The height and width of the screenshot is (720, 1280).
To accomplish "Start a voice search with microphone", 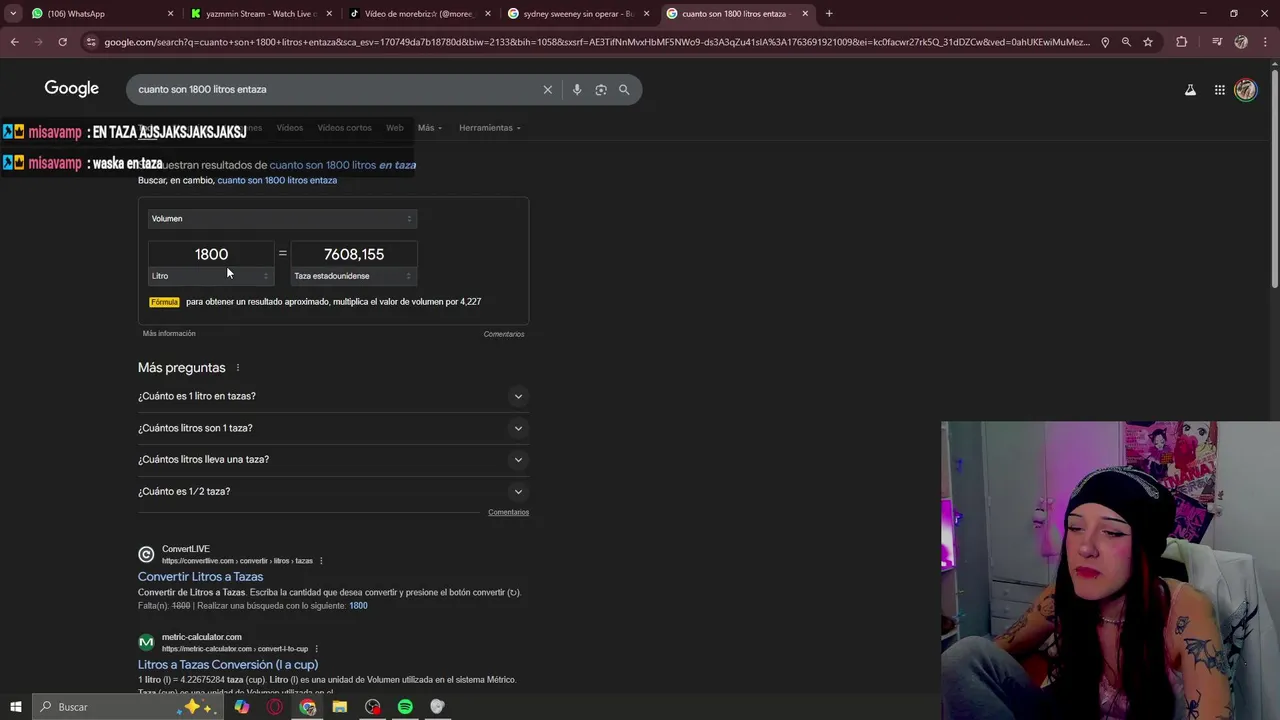I will pyautogui.click(x=577, y=90).
